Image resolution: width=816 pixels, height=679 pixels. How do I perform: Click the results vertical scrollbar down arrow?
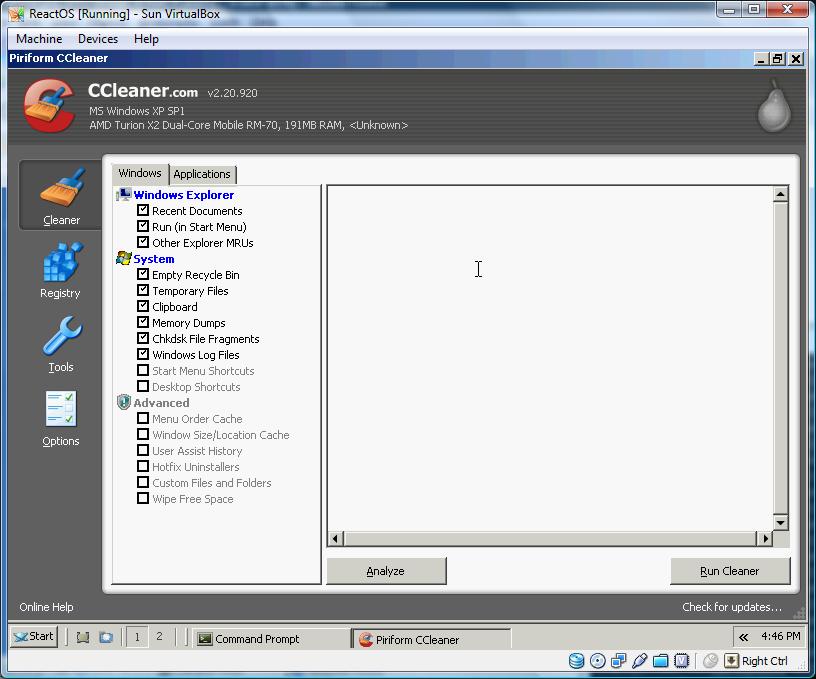tap(781, 522)
